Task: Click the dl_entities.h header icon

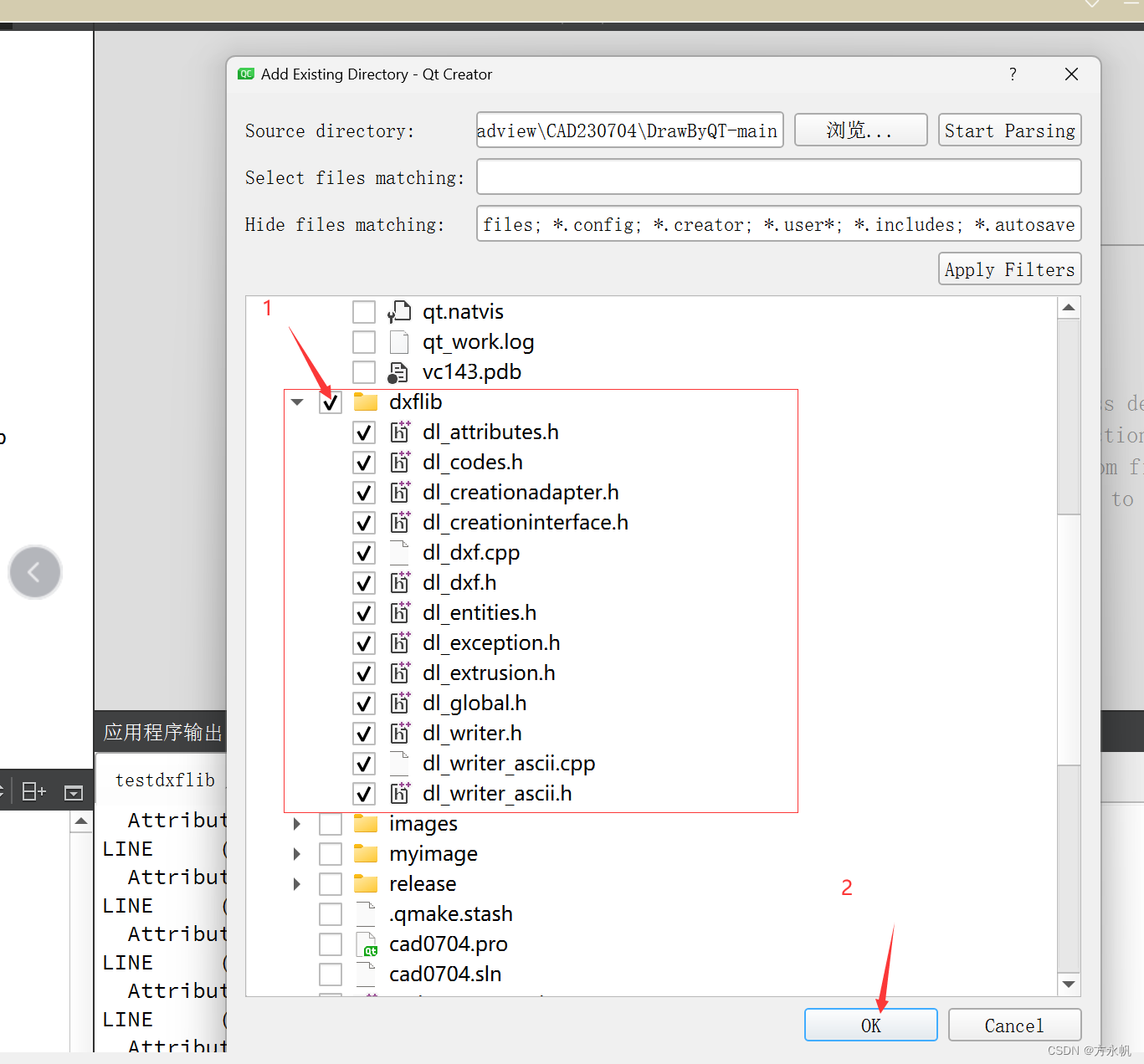Action: (x=400, y=612)
